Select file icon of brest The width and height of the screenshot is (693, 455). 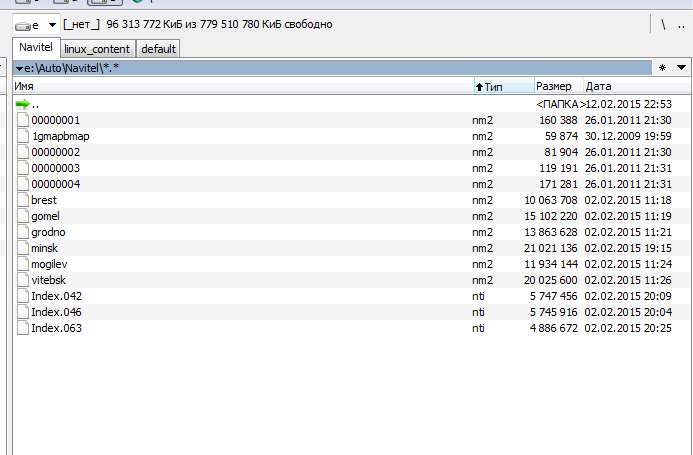click(x=23, y=200)
